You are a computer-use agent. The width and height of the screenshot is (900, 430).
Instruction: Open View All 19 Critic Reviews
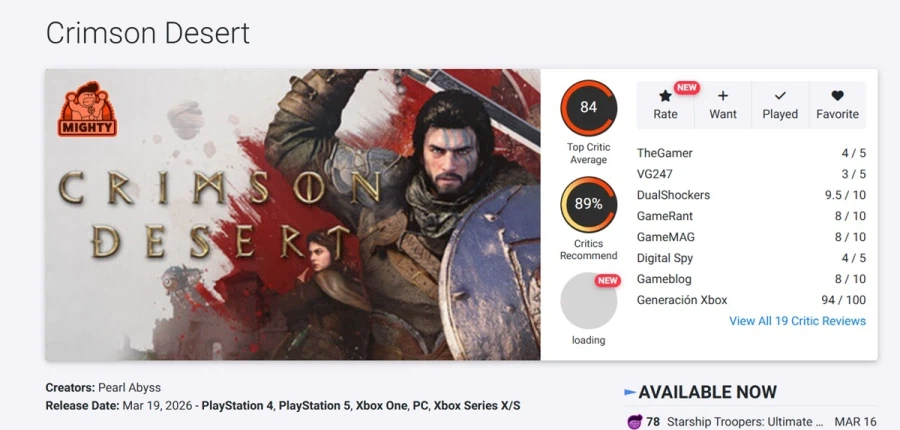point(797,321)
